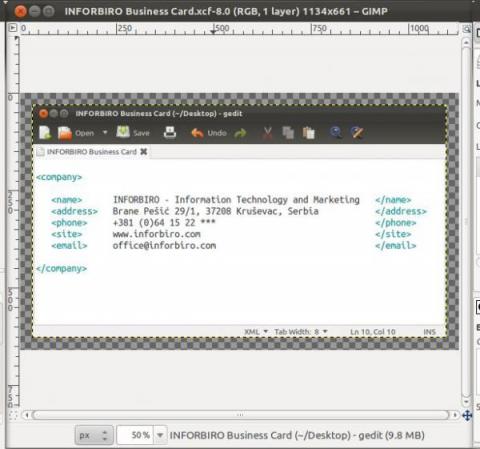Click the </email> closing tag
This screenshot has height=449, width=480.
tap(396, 245)
